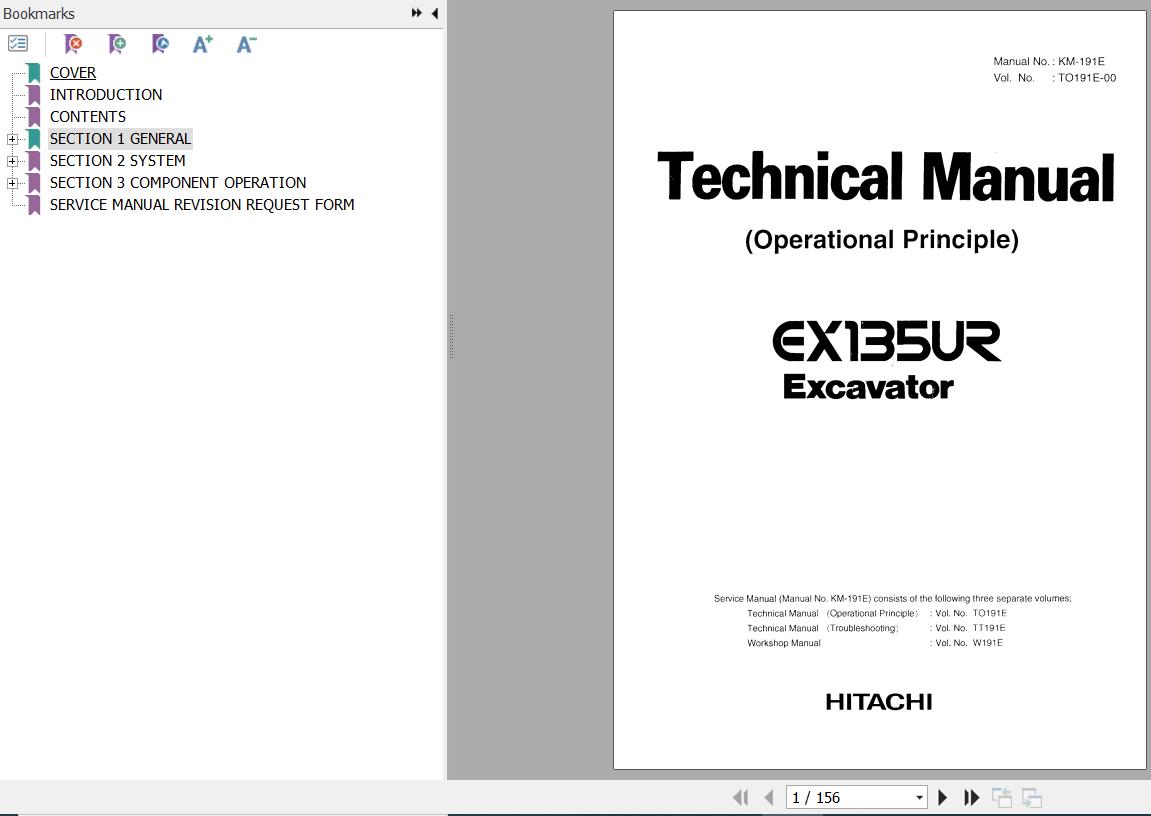Click the Excavator word under the logo
The image size is (1151, 816).
tap(868, 387)
